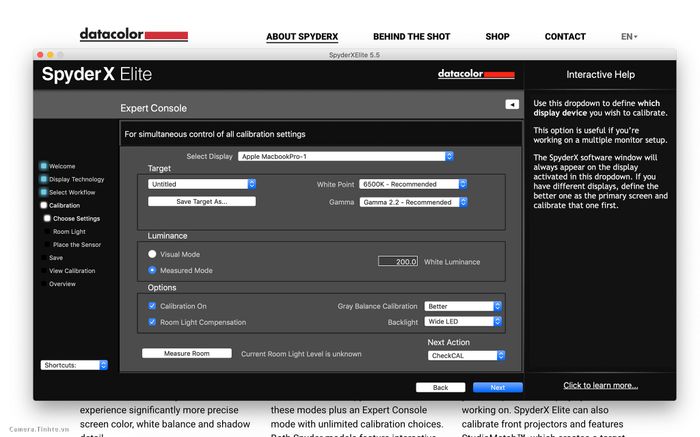Click the 'Click to learn more' link

600,385
